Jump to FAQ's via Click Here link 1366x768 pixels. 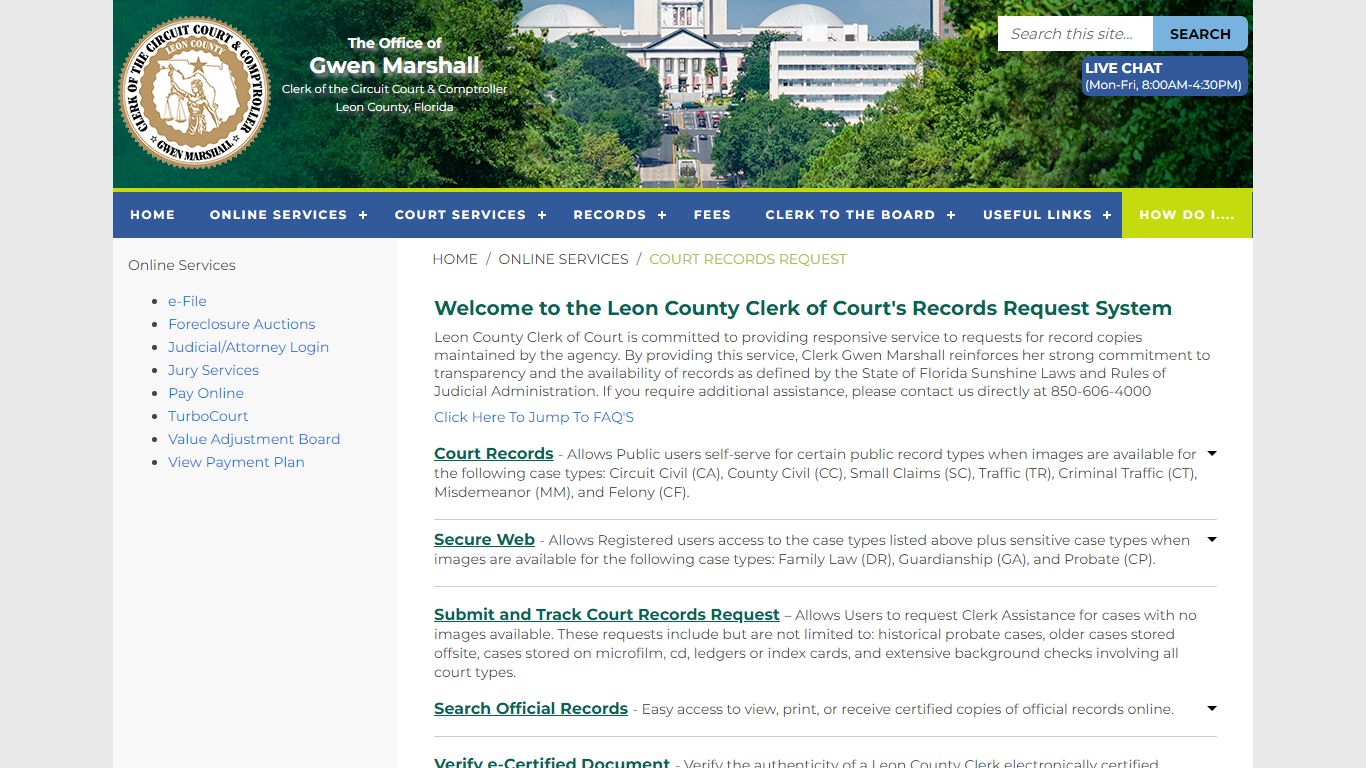click(534, 417)
